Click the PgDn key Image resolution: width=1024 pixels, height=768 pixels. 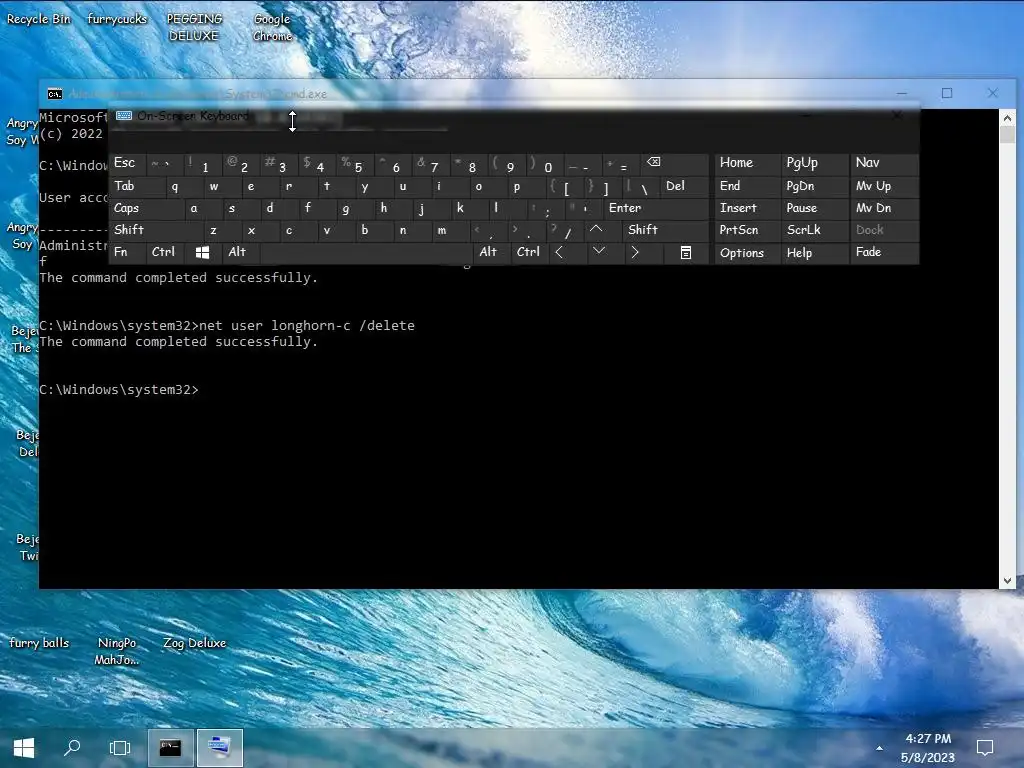coord(814,186)
